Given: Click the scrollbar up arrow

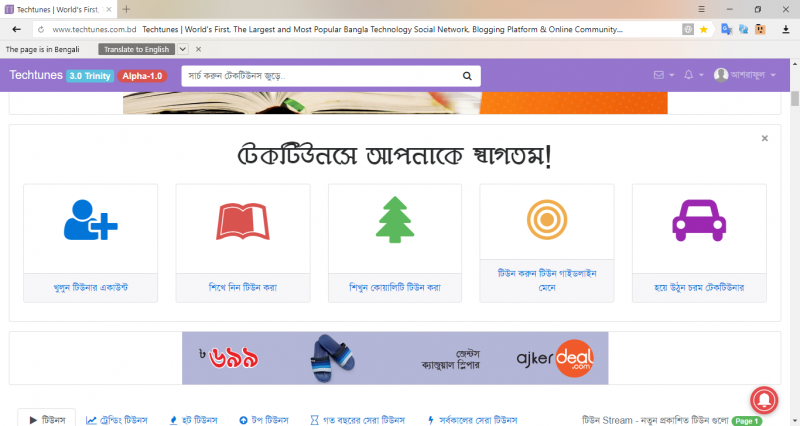Looking at the screenshot, I should point(794,64).
